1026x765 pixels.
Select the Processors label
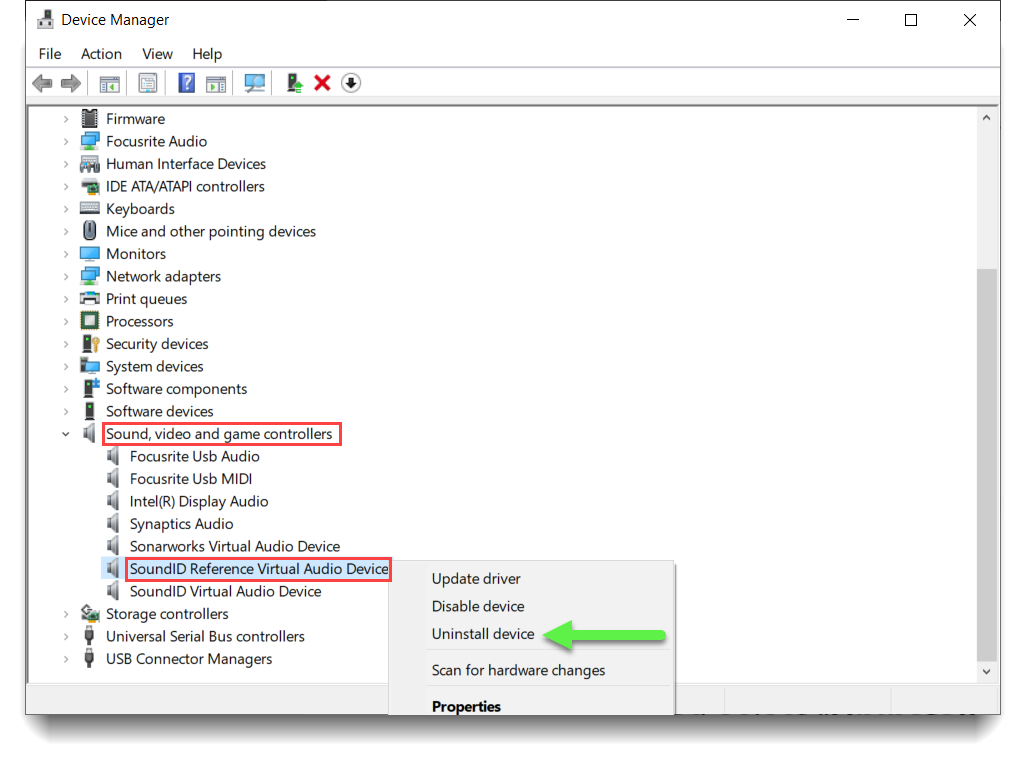tap(139, 321)
